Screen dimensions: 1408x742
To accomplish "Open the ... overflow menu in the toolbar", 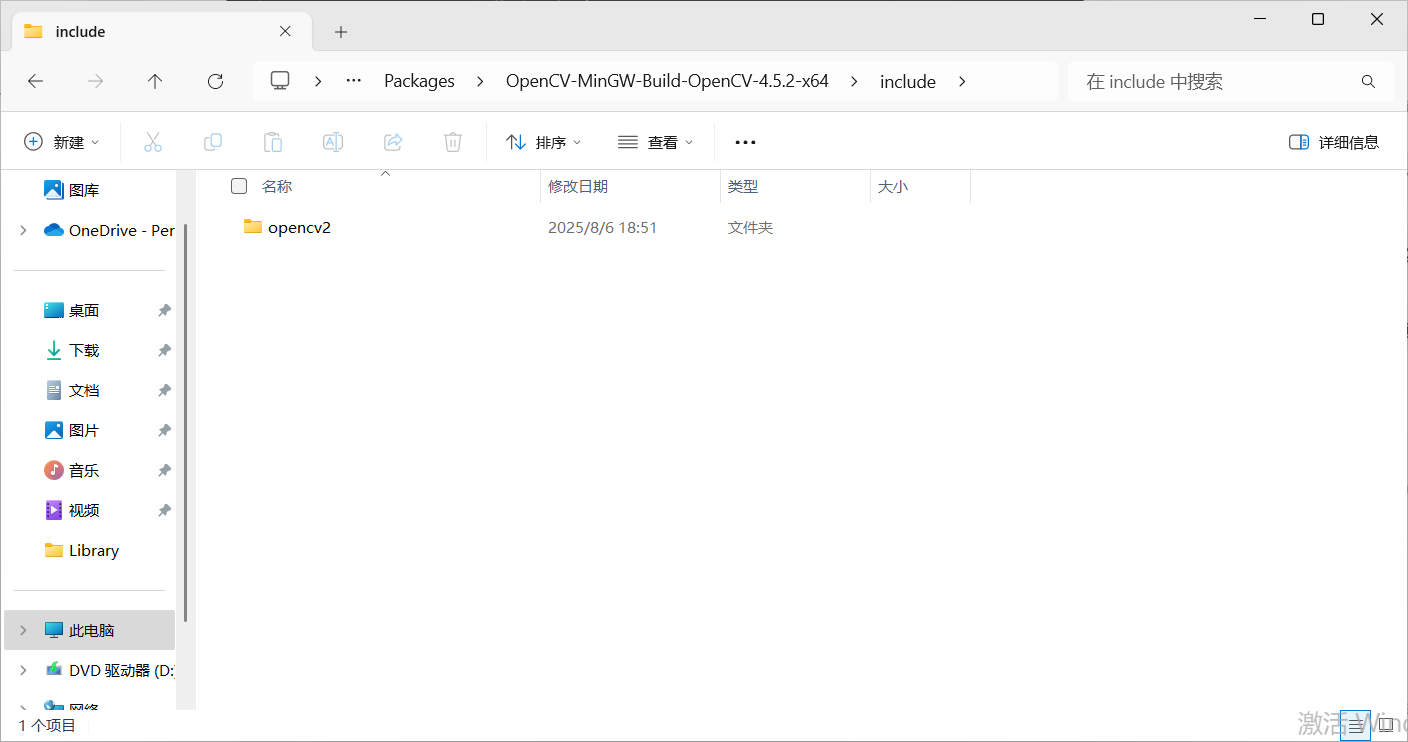I will [744, 141].
